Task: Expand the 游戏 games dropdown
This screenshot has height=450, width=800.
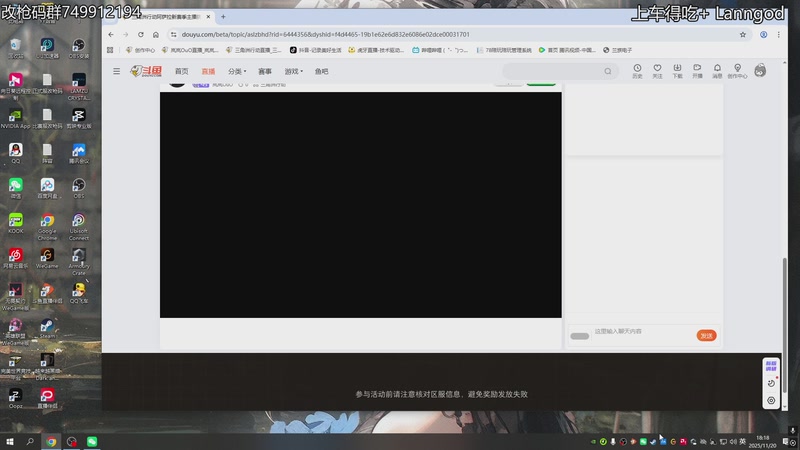Action: pyautogui.click(x=293, y=71)
